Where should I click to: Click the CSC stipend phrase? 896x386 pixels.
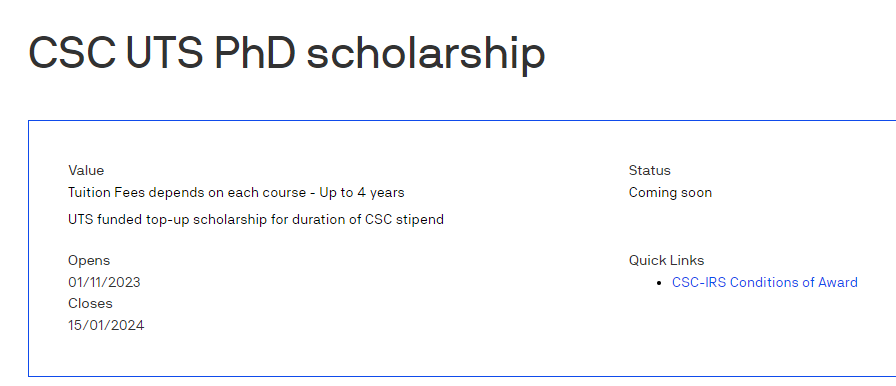(x=404, y=219)
